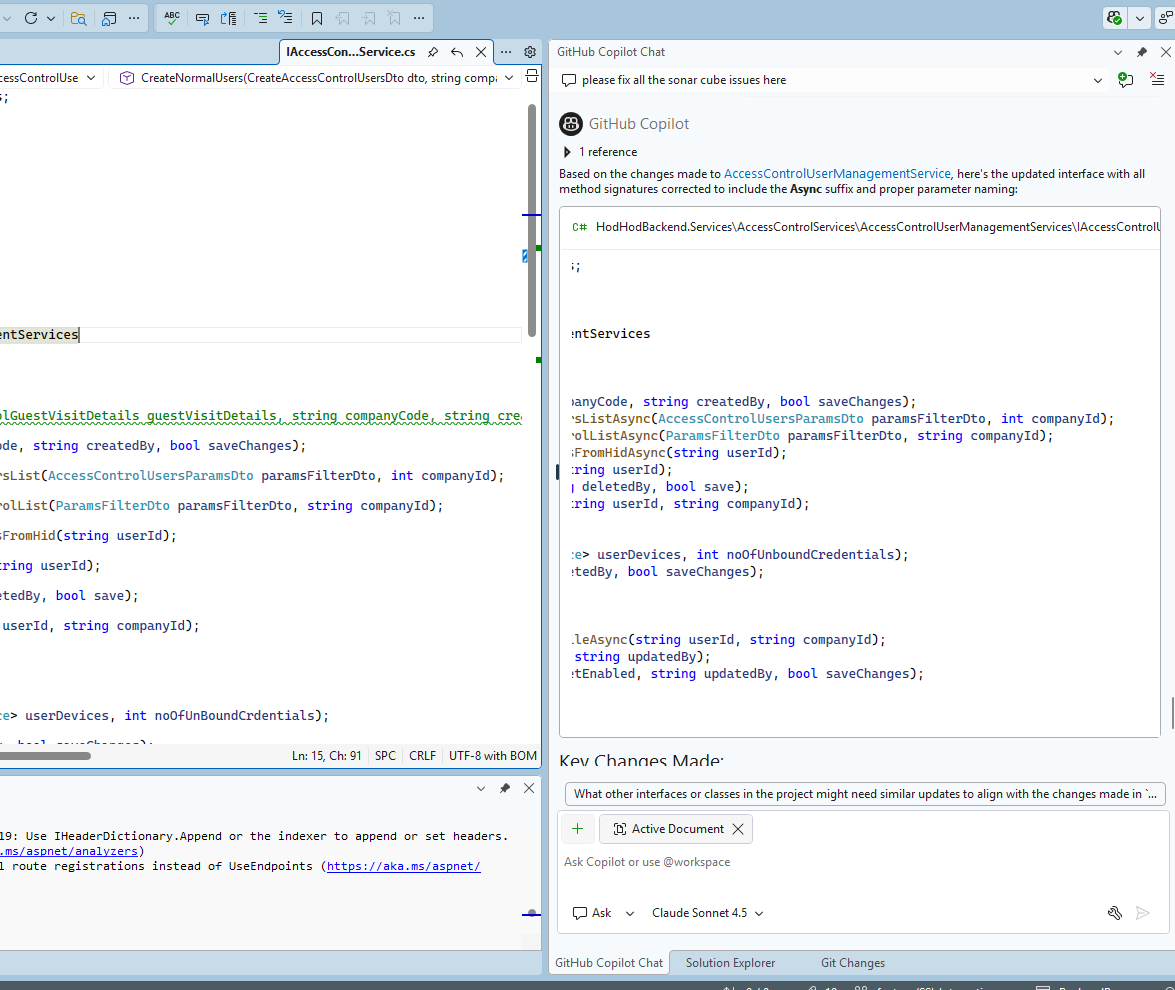Open the Claude Sonnet 4.5 model dropdown

707,913
